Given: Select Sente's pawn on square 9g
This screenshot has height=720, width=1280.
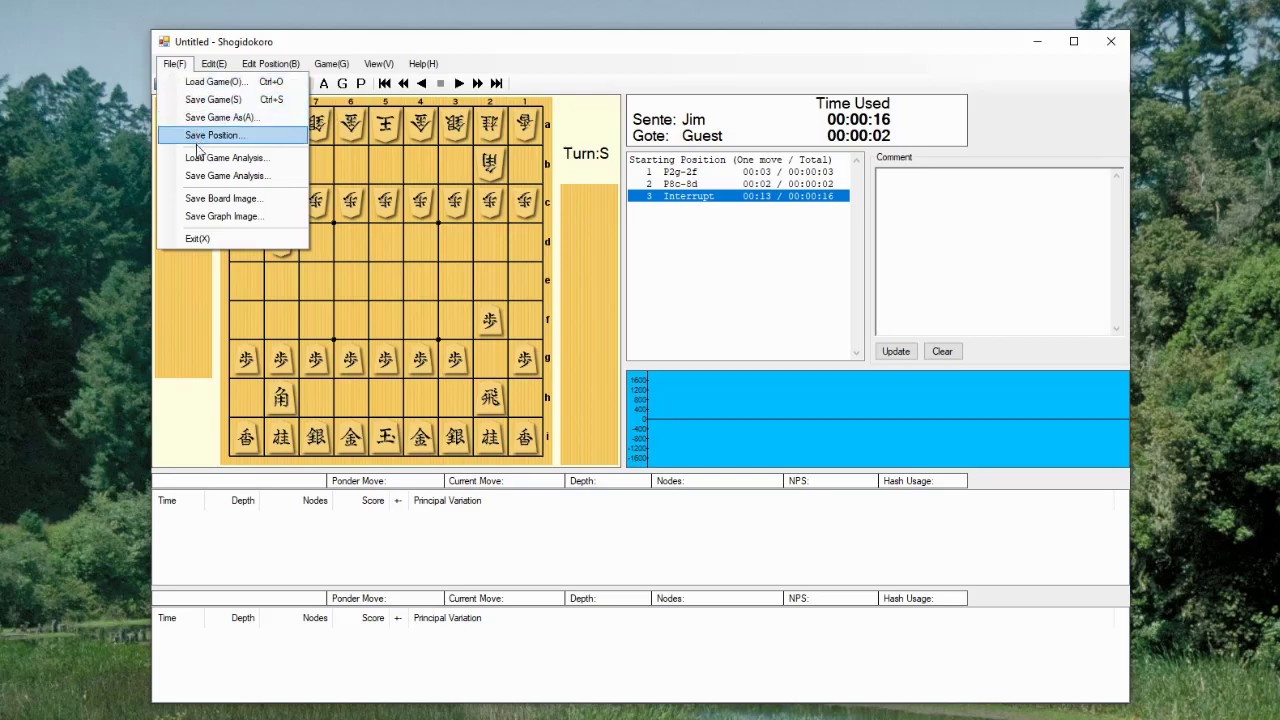Looking at the screenshot, I should click(x=247, y=359).
